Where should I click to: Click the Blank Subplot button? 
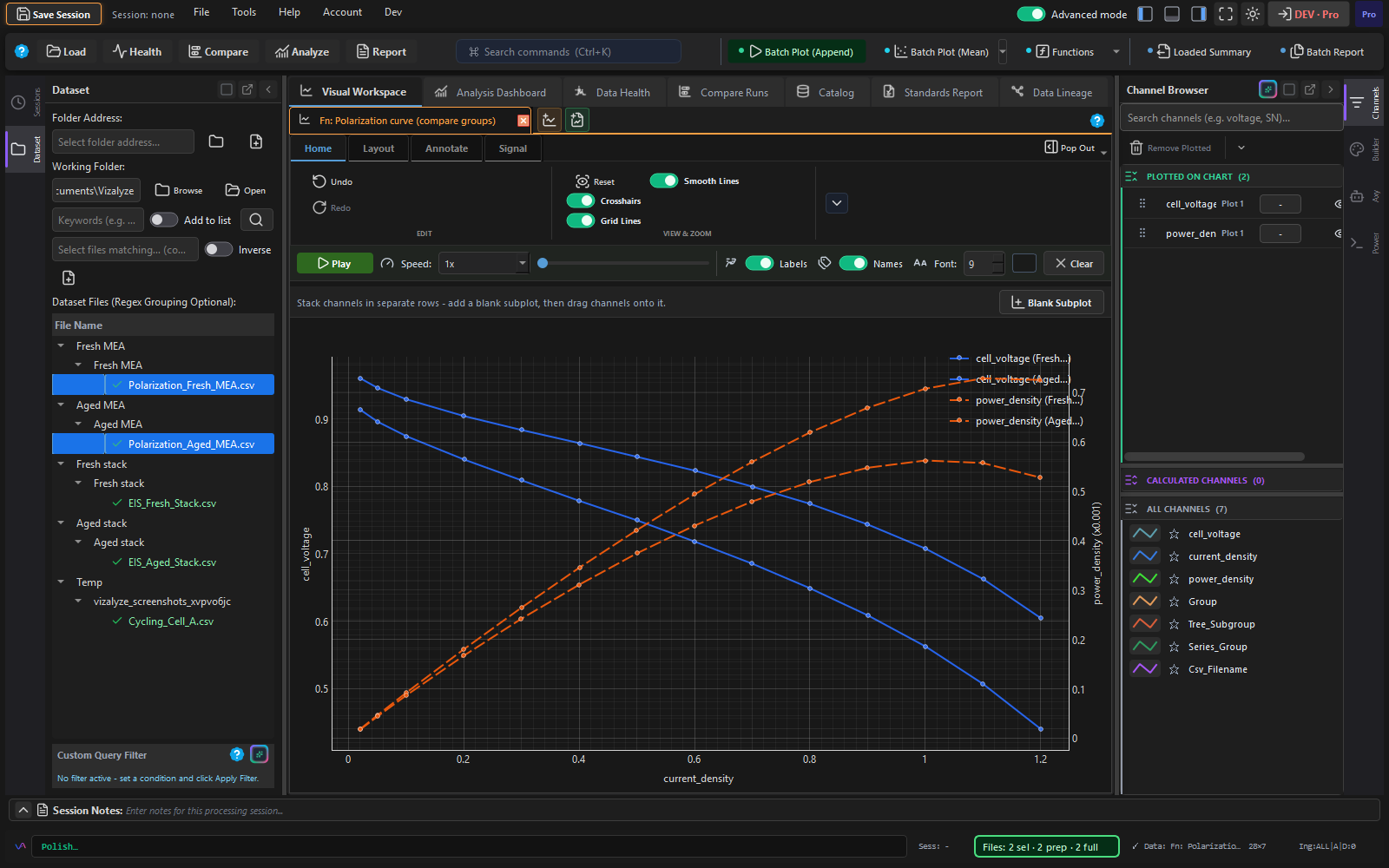point(1051,302)
